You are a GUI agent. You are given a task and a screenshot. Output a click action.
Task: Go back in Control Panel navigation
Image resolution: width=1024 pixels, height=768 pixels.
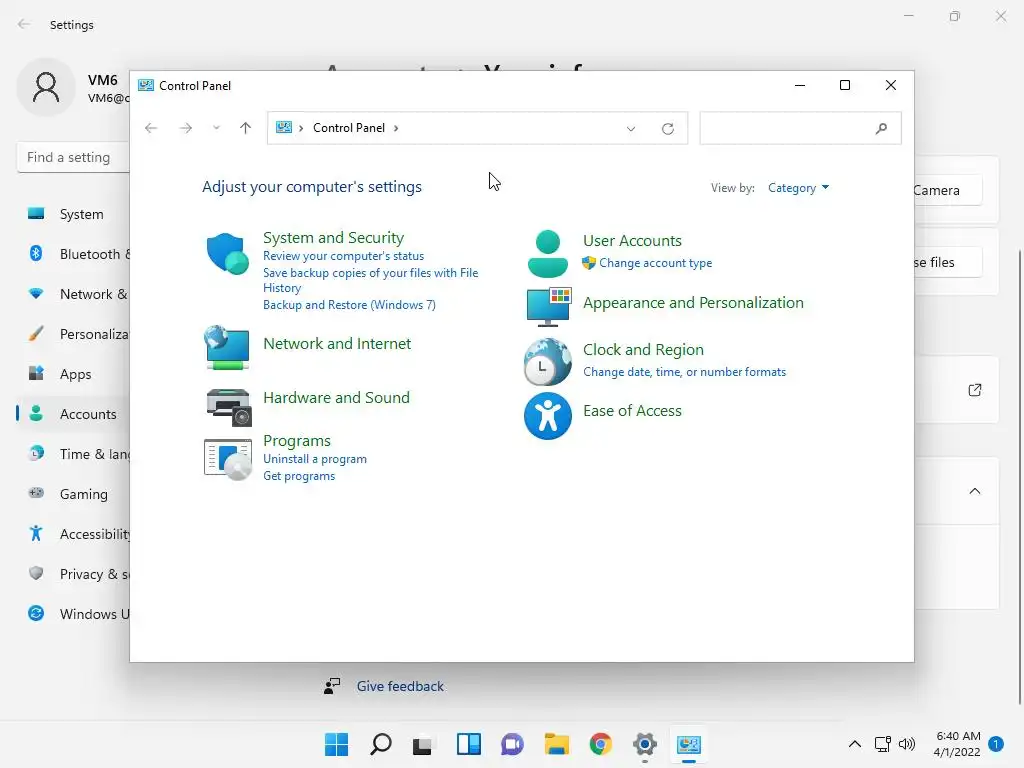[x=151, y=128]
